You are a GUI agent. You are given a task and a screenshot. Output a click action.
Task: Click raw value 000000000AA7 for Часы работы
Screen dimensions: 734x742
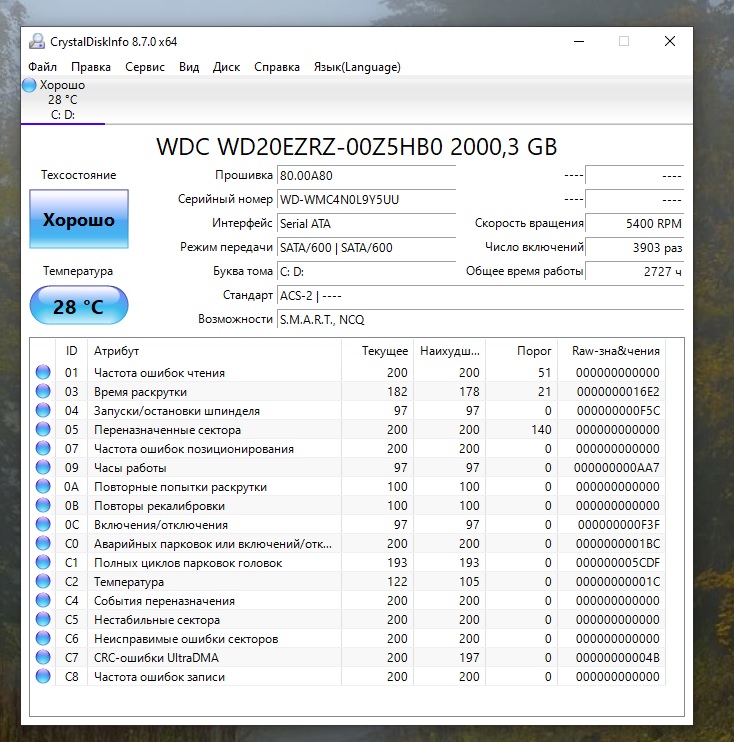[x=617, y=468]
